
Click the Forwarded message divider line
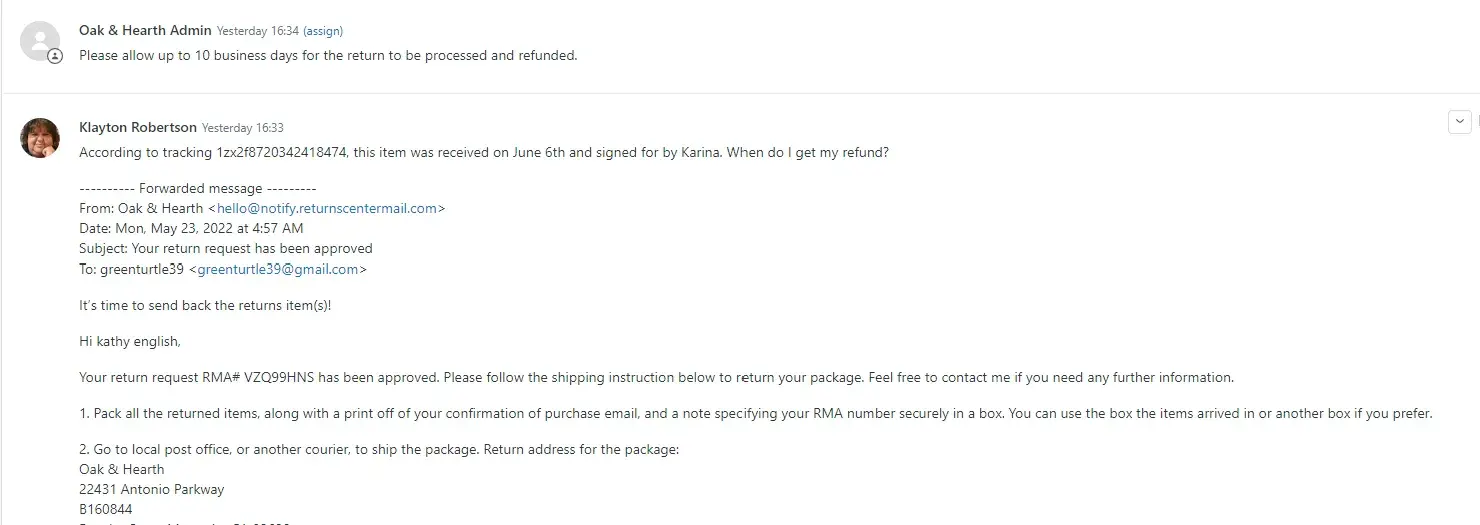pyautogui.click(x=197, y=189)
